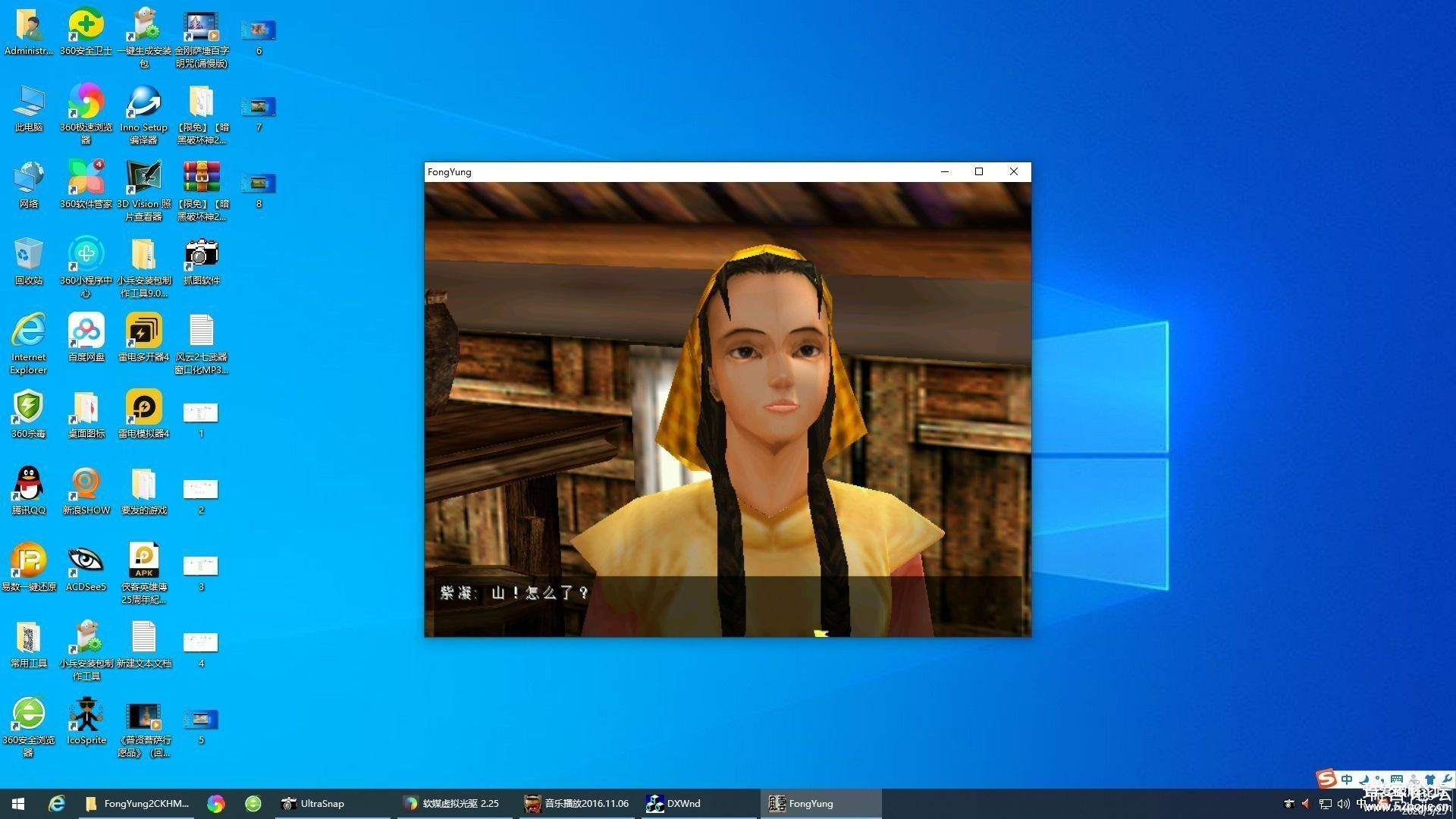Click the volume speaker tray icon
This screenshot has width=1456, height=819.
1344,804
